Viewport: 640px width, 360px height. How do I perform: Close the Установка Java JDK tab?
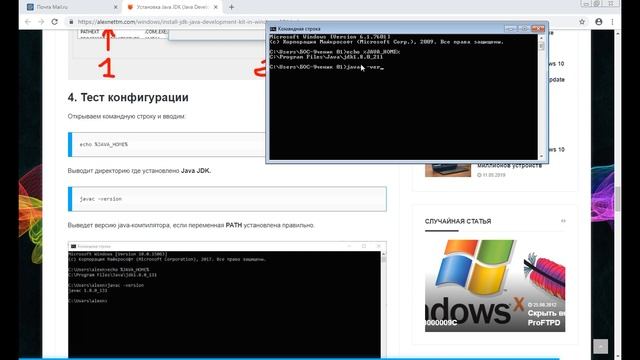click(216, 7)
